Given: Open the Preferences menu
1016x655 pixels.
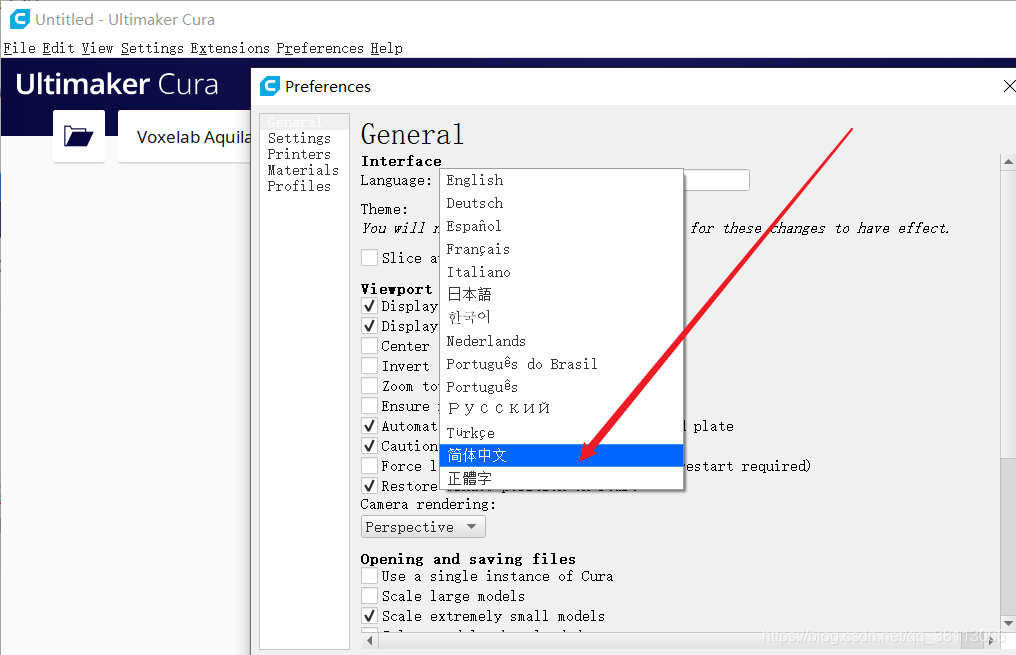Looking at the screenshot, I should (x=320, y=49).
